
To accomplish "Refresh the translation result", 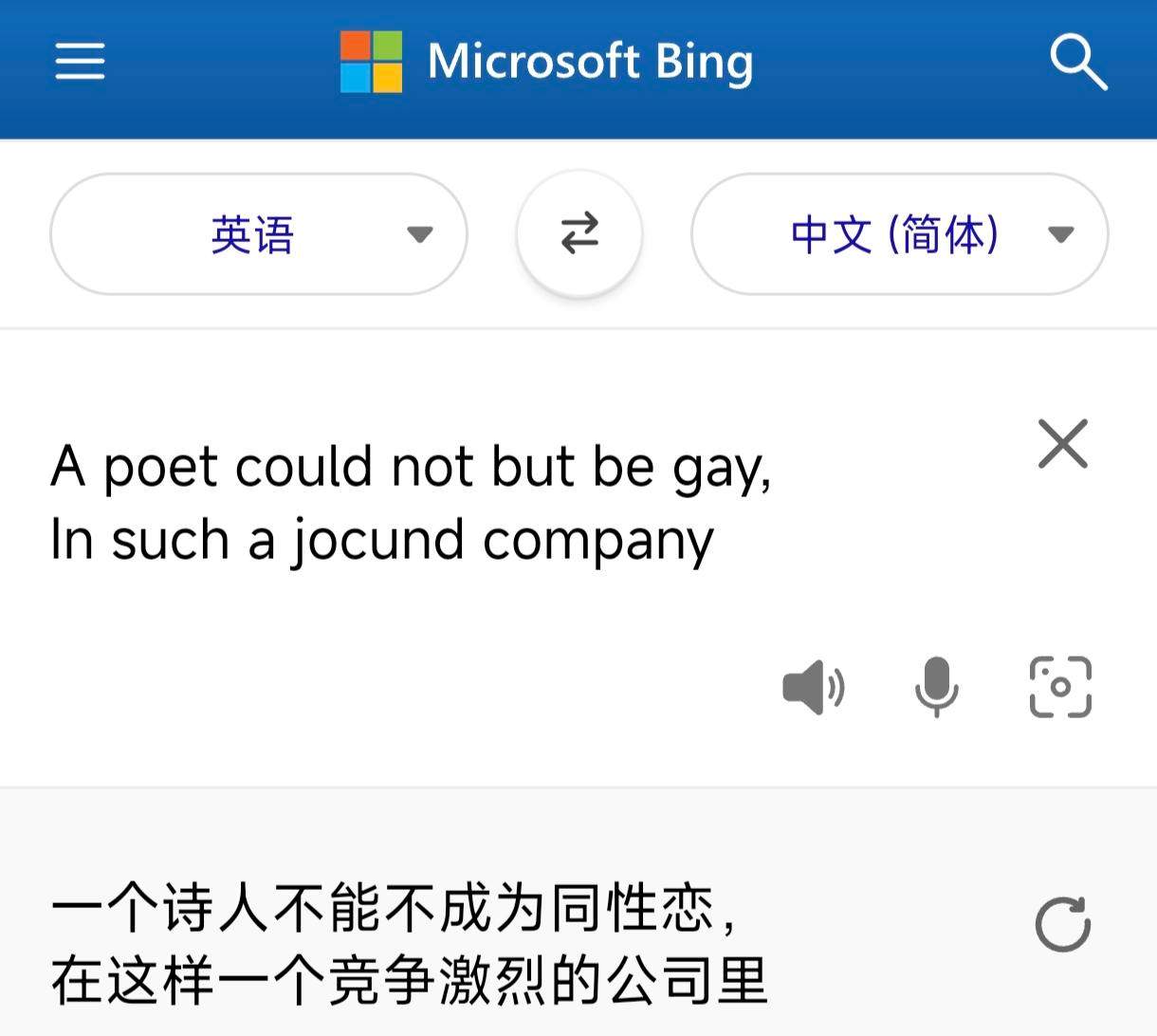I will [x=1063, y=924].
